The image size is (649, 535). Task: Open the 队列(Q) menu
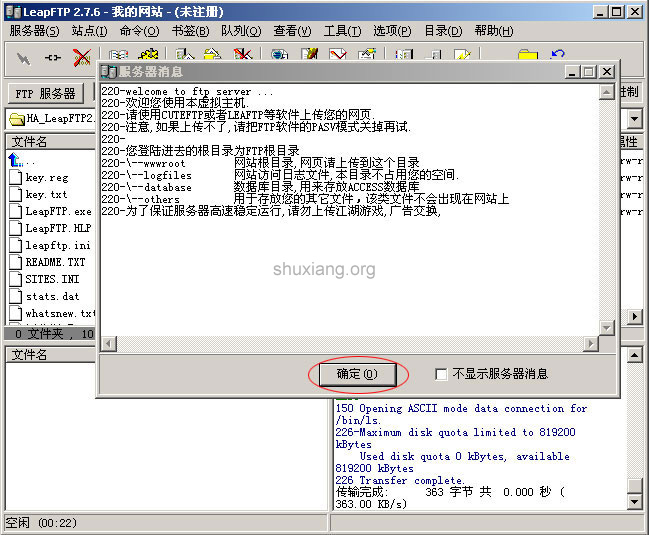pyautogui.click(x=241, y=31)
